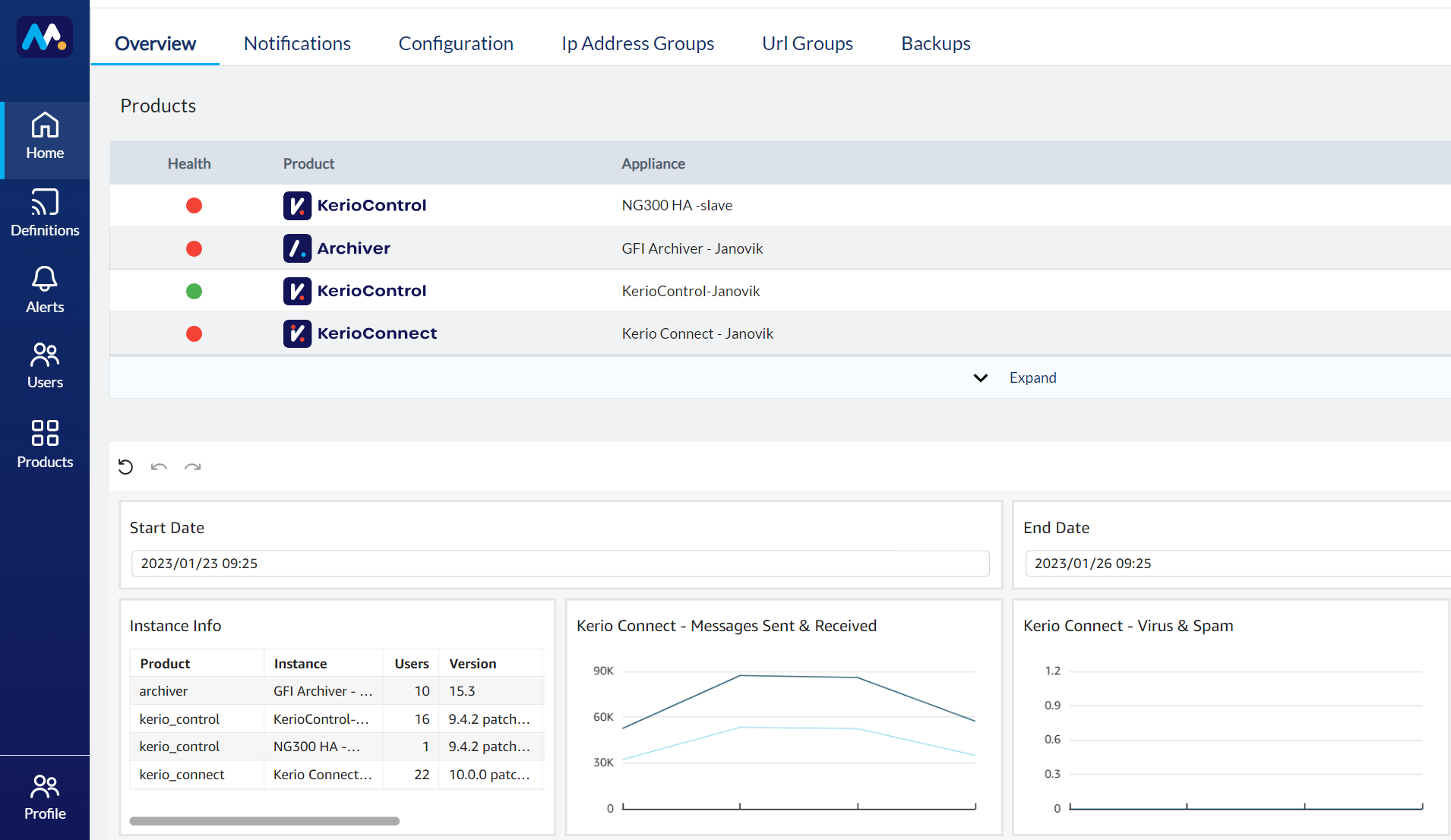The image size is (1451, 840).
Task: Click Version column header in Instance Info
Action: tap(473, 664)
